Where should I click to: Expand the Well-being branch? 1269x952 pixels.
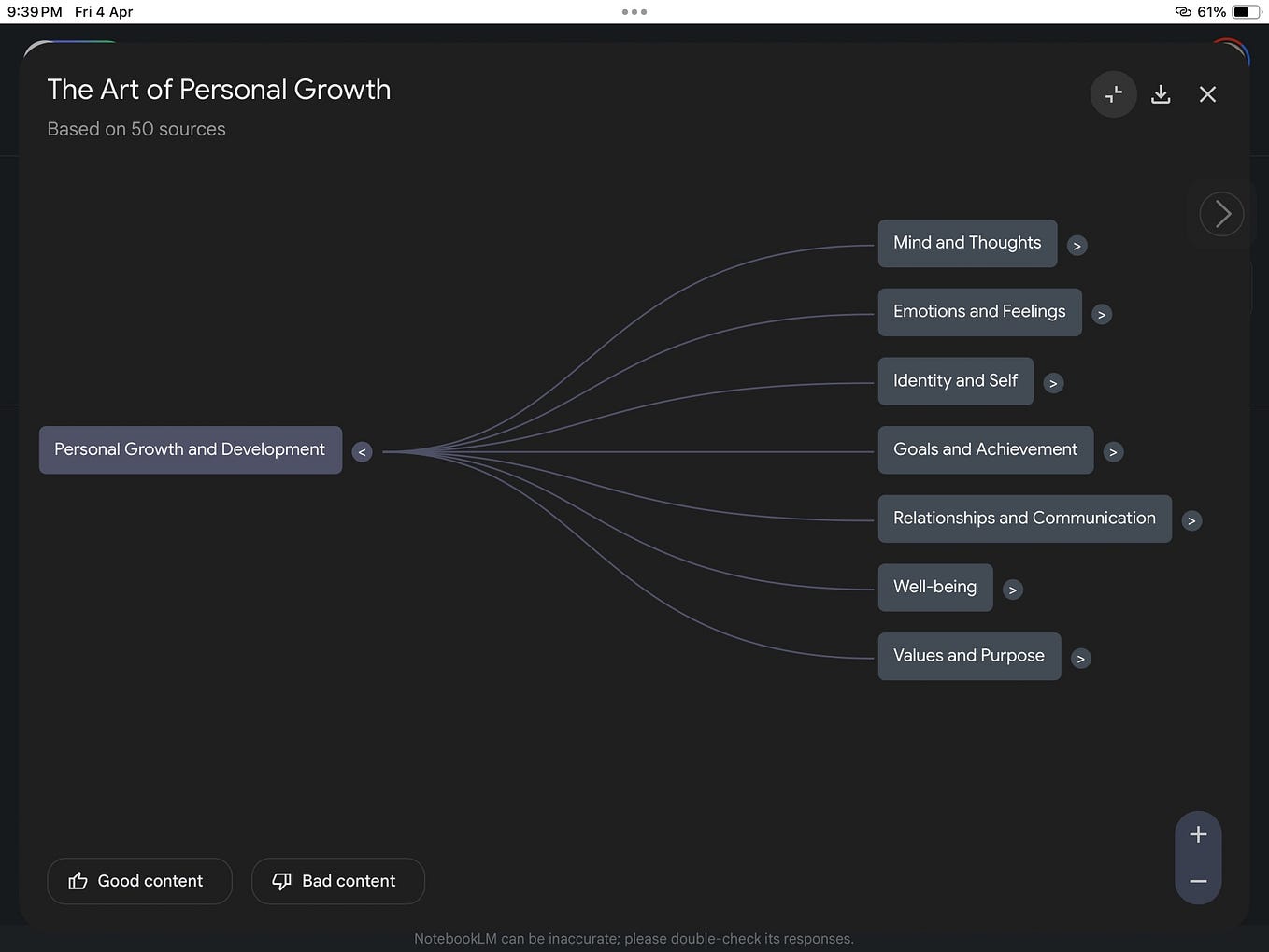click(1013, 590)
